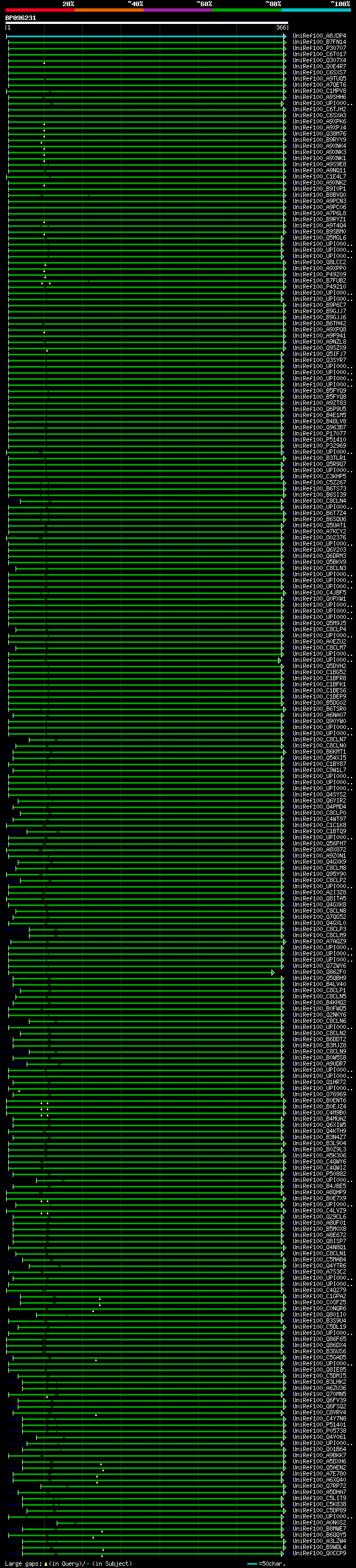Select the UniRef100_P17077 label
356x1568 pixels.
[319, 433]
